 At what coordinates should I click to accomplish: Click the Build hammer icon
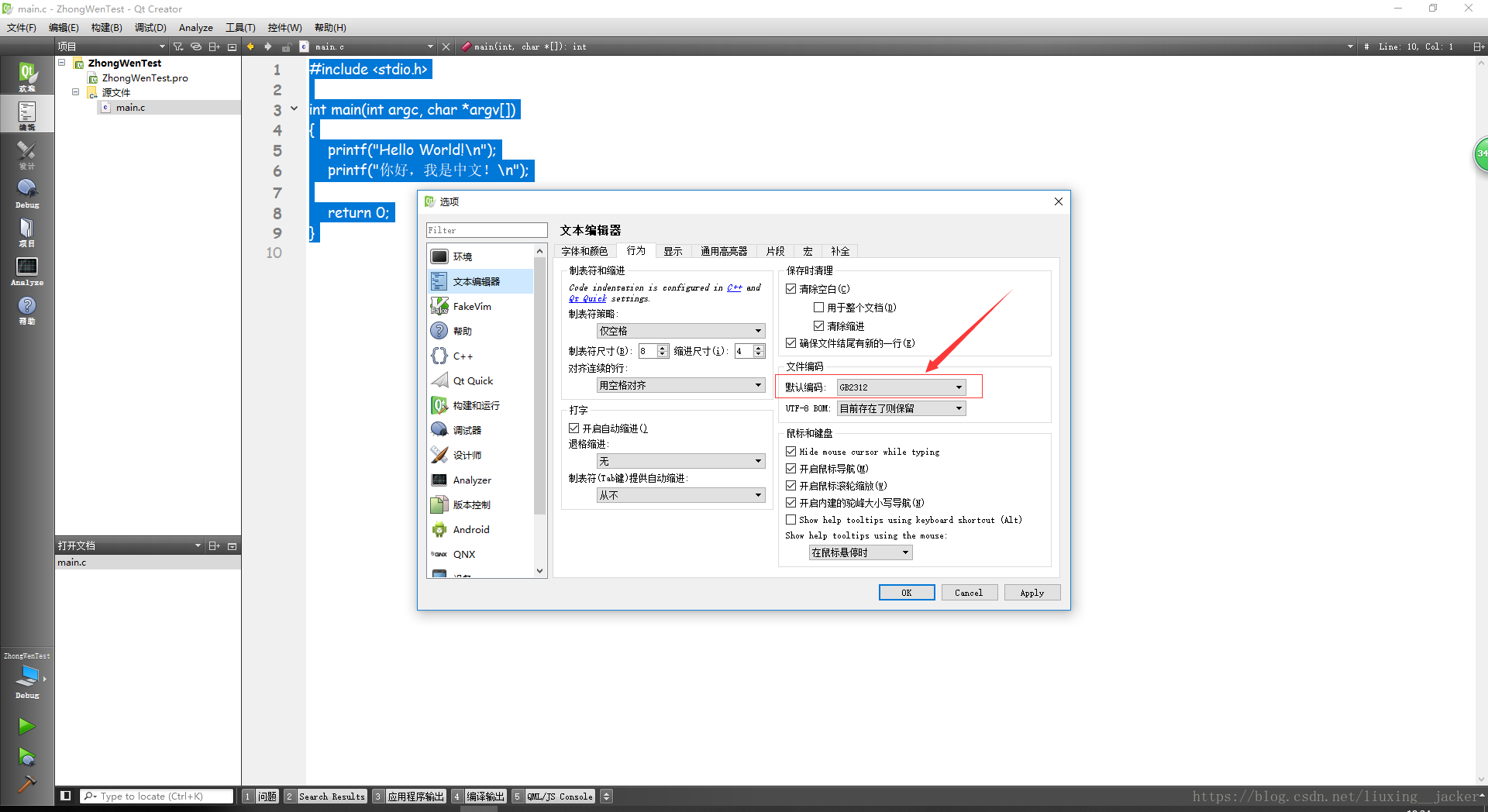(x=26, y=784)
